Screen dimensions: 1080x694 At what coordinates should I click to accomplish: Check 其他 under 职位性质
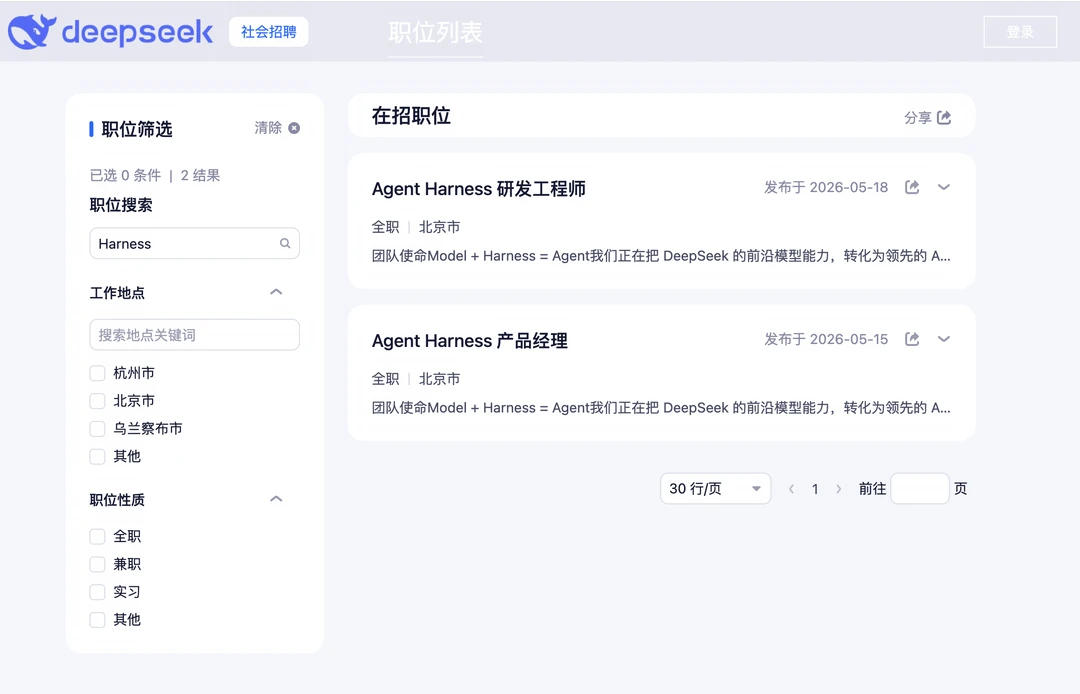[97, 620]
